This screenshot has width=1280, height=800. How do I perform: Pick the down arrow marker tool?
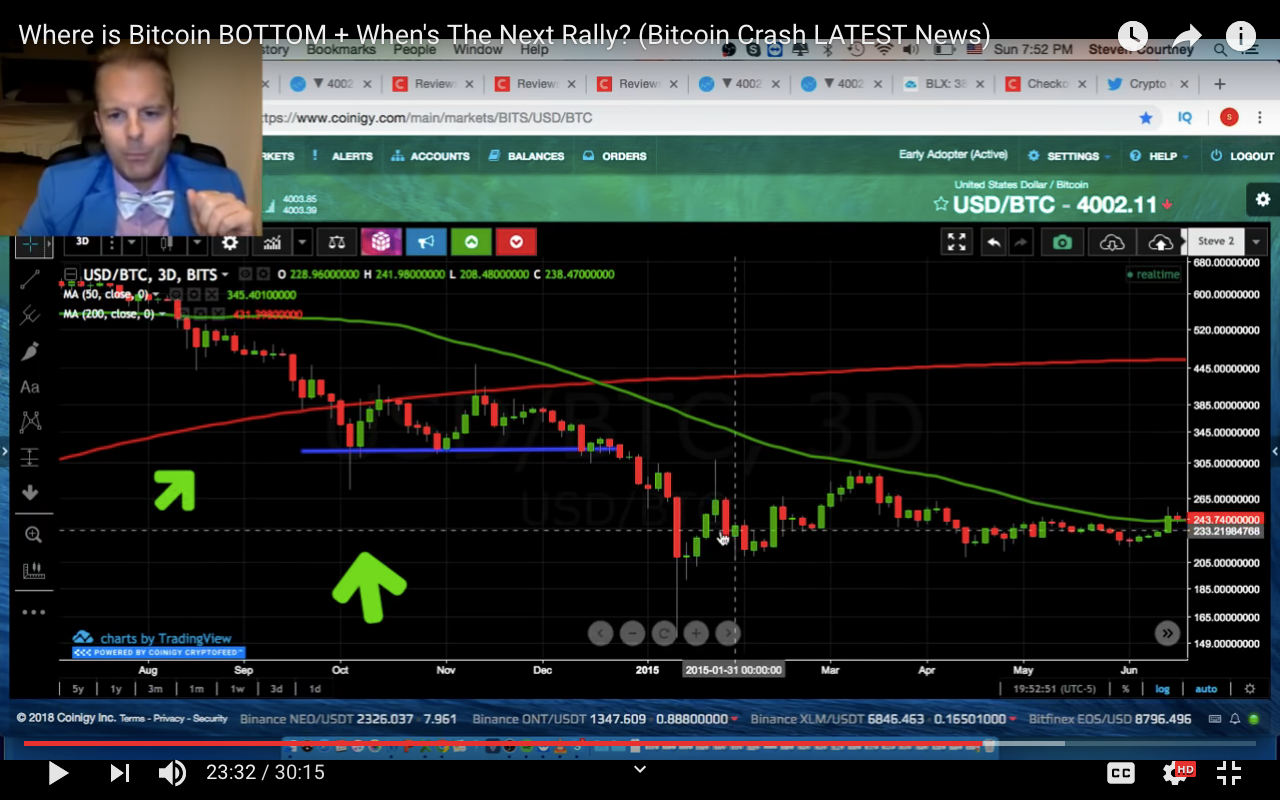(x=30, y=492)
